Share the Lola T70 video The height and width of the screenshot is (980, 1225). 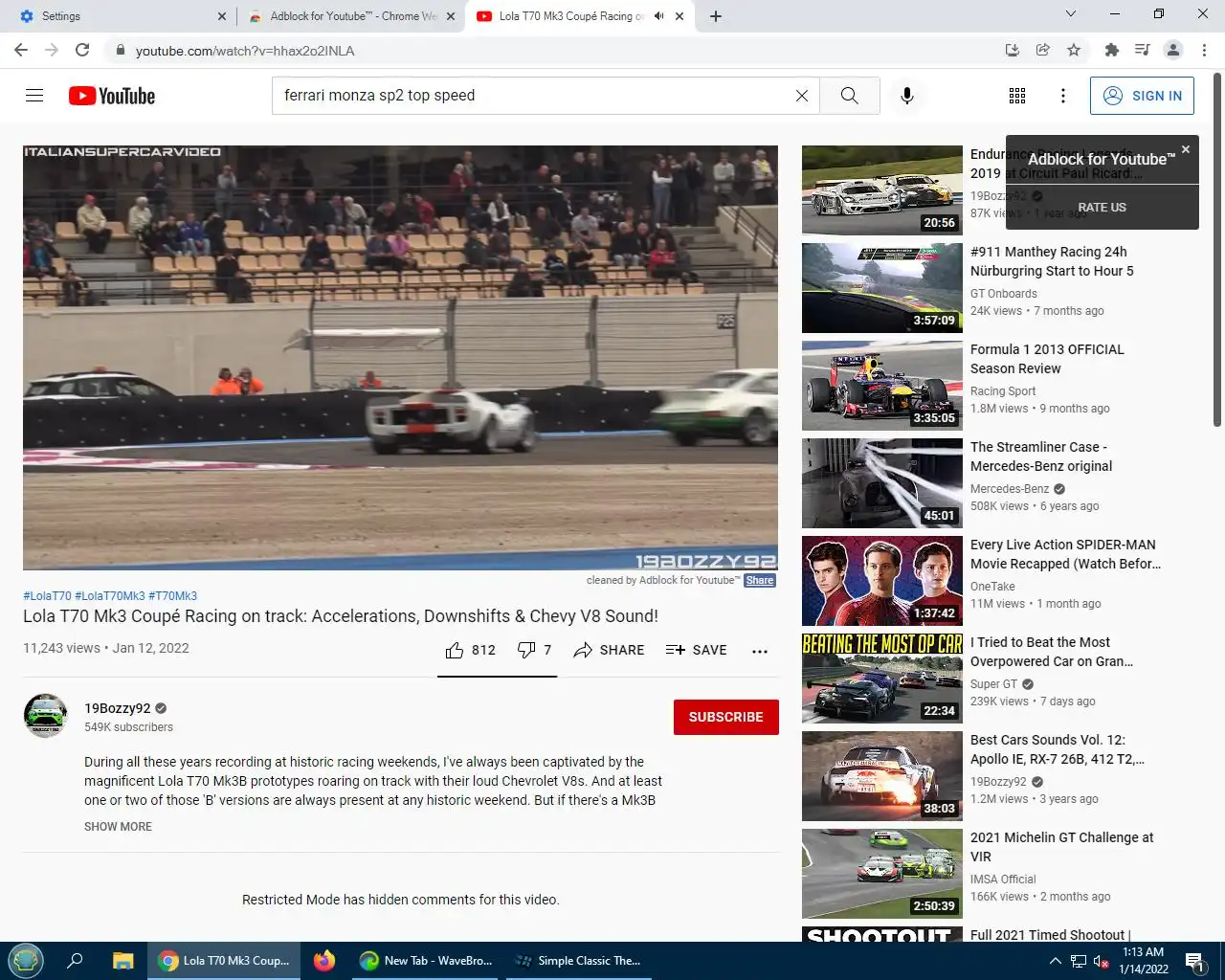[609, 651]
